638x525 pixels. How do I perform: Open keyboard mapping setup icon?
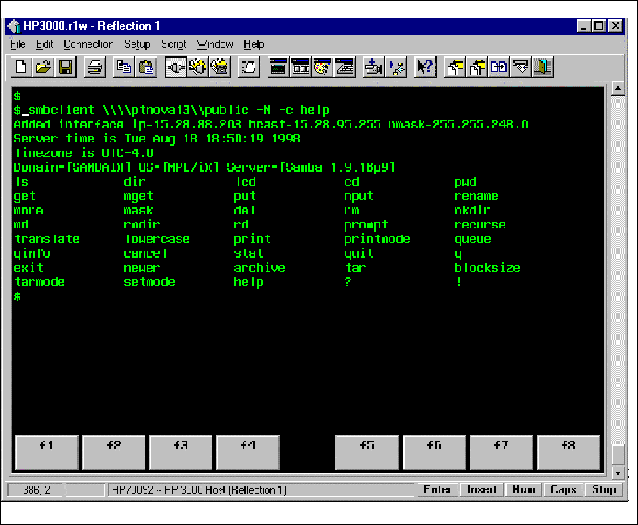click(345, 67)
